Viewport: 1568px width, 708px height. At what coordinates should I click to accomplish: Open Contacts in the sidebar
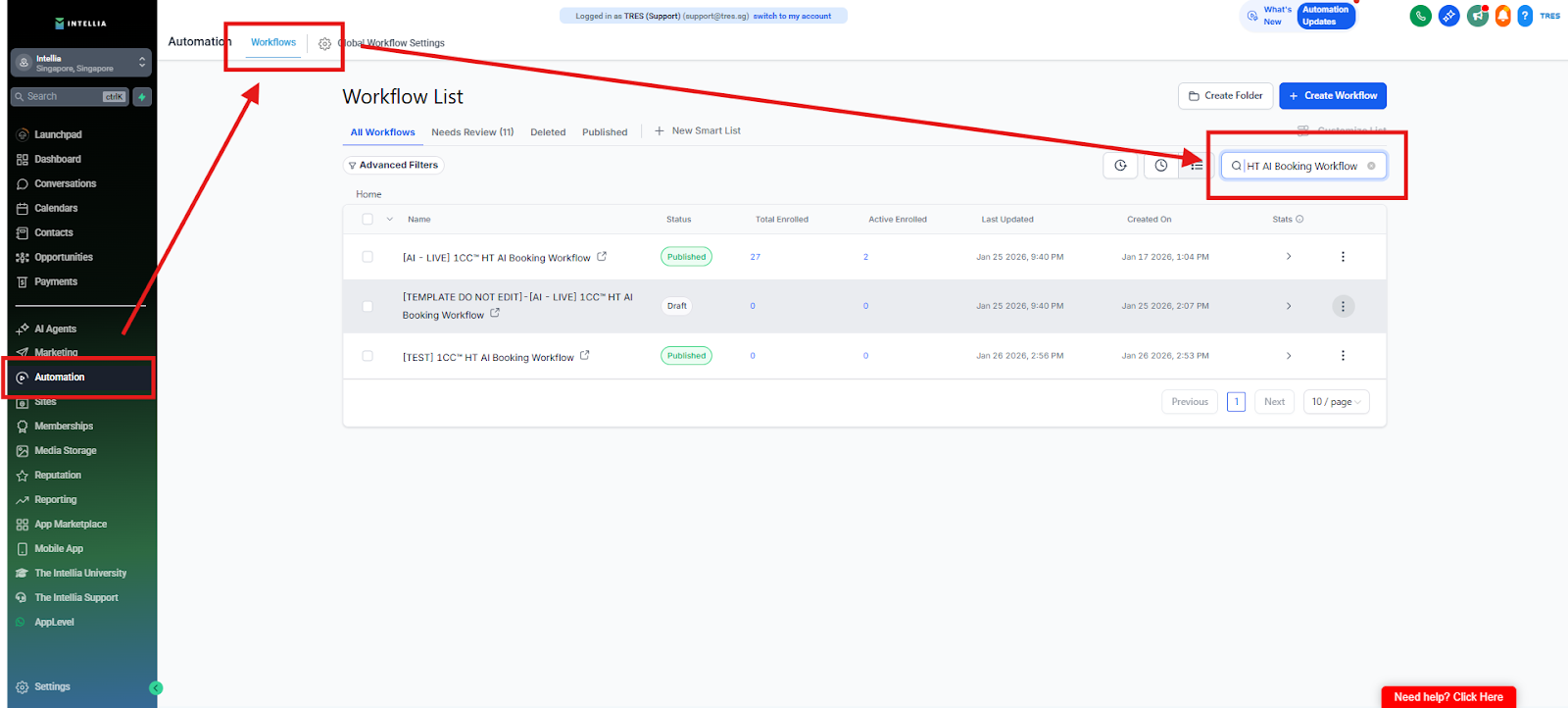coord(54,232)
